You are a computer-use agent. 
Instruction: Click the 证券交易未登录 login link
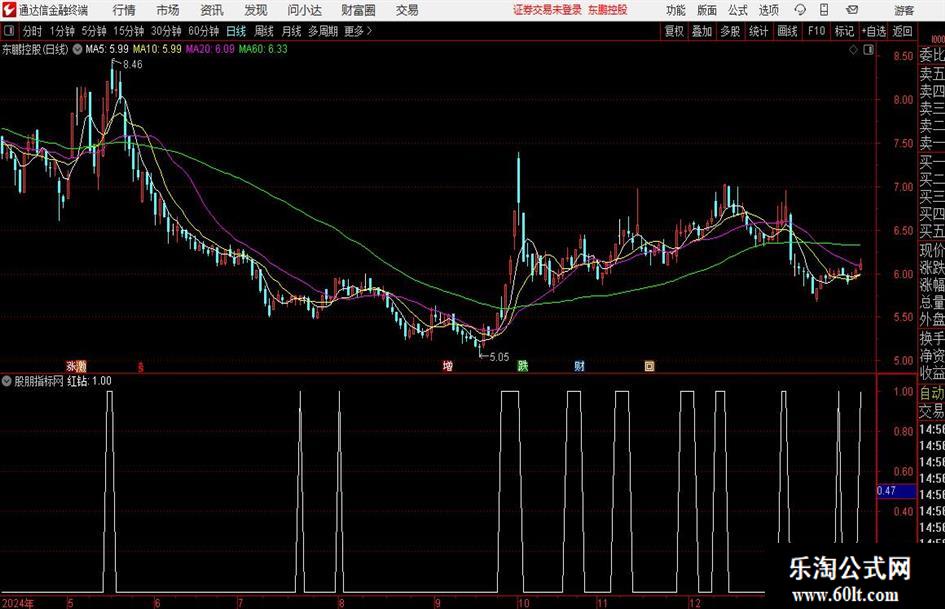tap(548, 10)
